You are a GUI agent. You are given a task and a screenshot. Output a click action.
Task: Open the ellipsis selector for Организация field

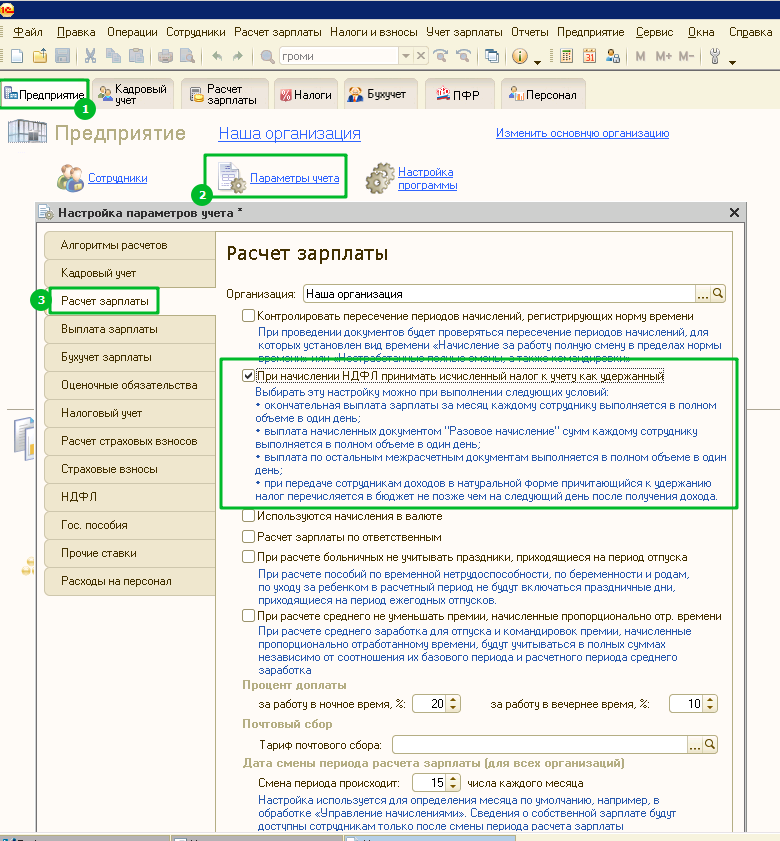tap(703, 293)
